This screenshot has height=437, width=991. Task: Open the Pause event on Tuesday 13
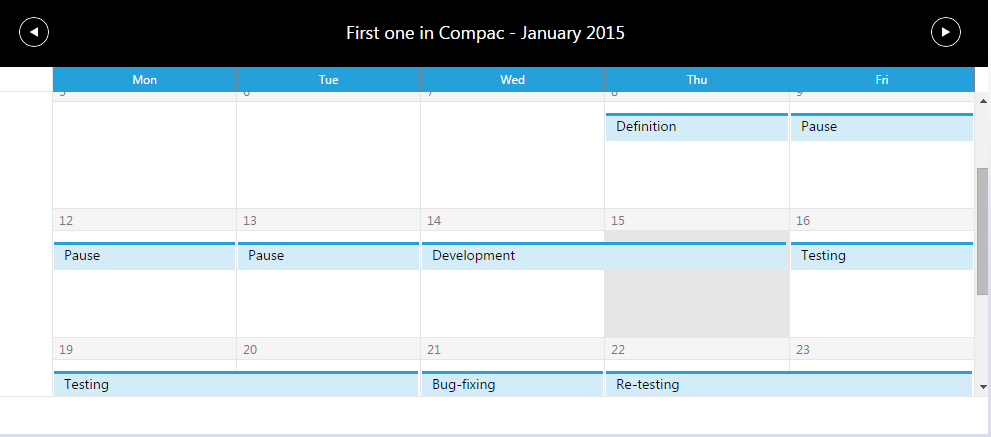pyautogui.click(x=328, y=256)
